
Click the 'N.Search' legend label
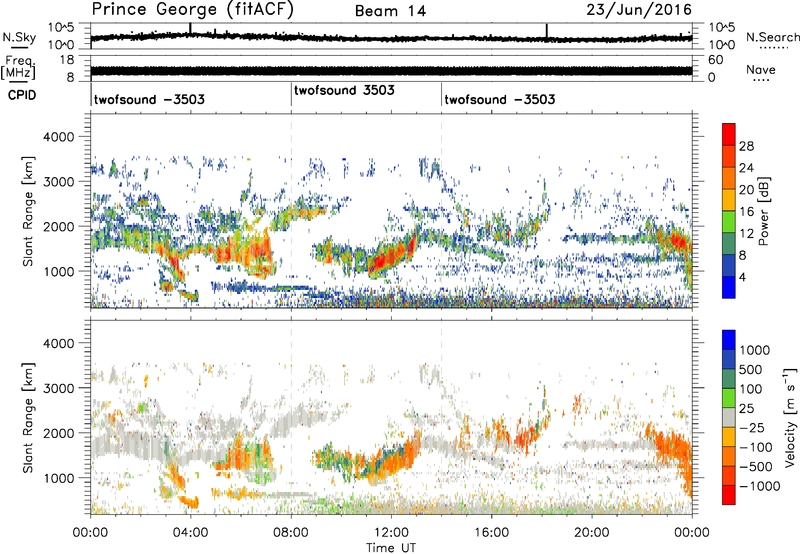[x=772, y=37]
